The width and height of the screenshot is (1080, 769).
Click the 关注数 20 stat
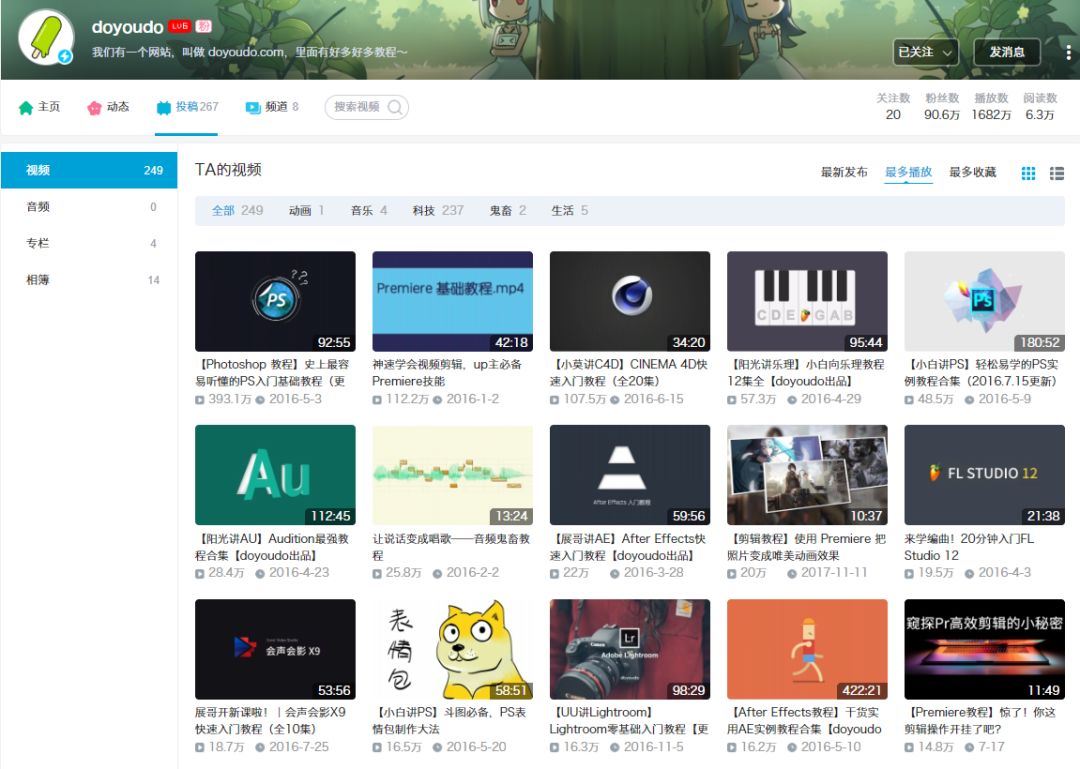pos(893,107)
